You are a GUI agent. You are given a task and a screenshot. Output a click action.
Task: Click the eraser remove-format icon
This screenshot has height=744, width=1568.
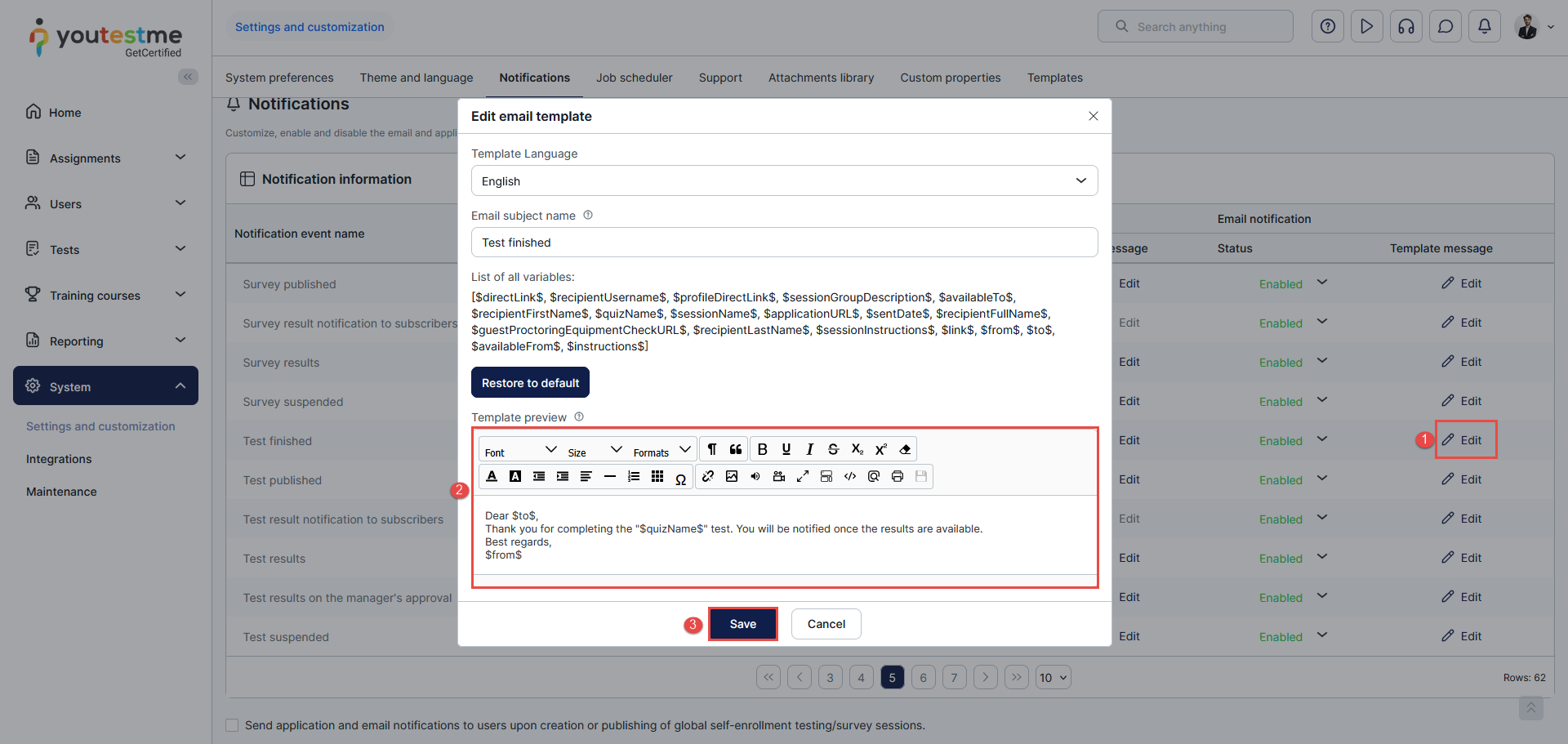point(904,449)
